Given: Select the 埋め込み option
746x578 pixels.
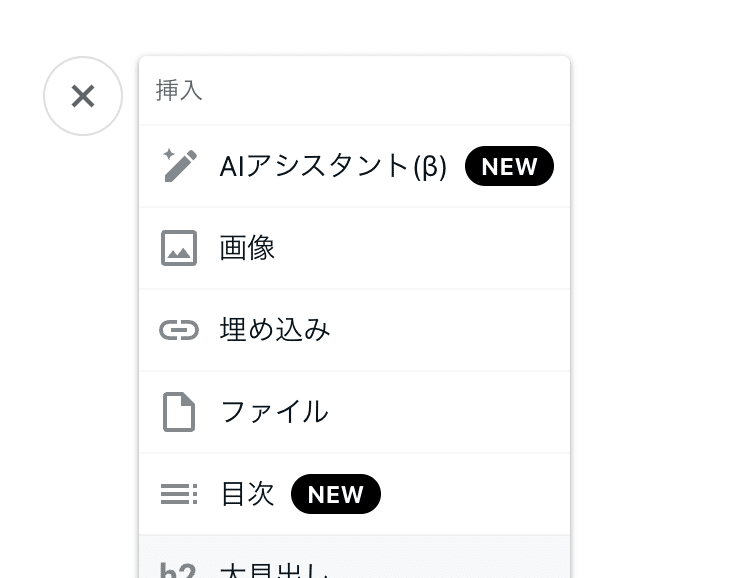Looking at the screenshot, I should [x=275, y=330].
